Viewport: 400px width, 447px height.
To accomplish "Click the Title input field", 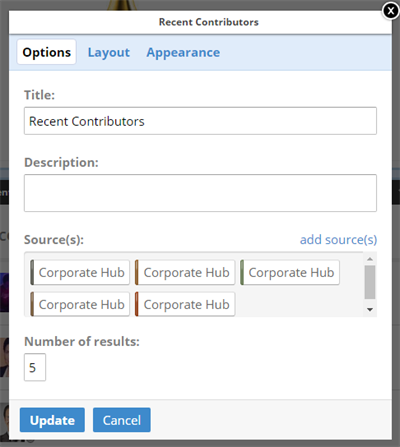I will tap(200, 121).
